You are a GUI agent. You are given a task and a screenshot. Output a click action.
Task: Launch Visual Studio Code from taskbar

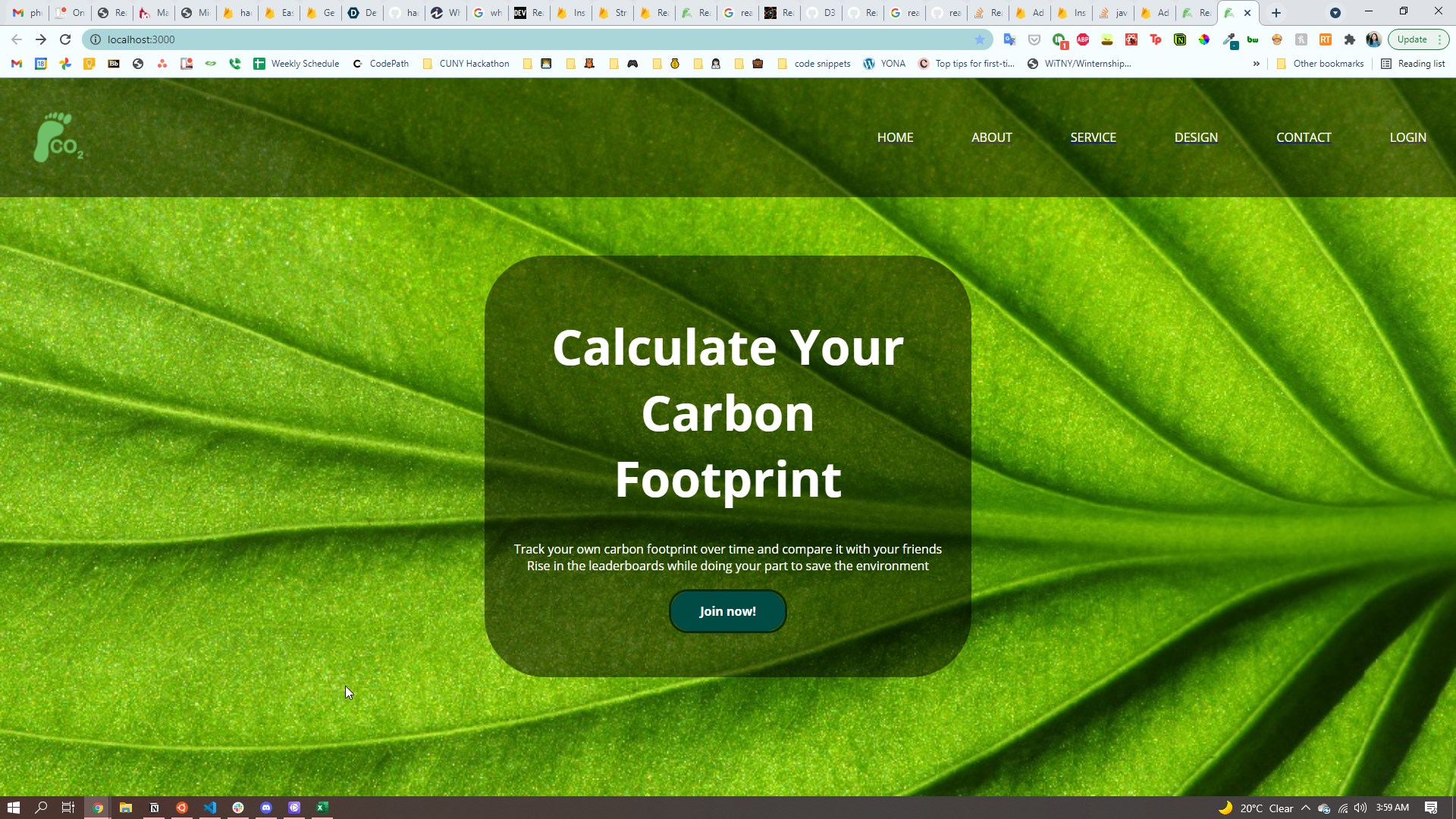(210, 808)
